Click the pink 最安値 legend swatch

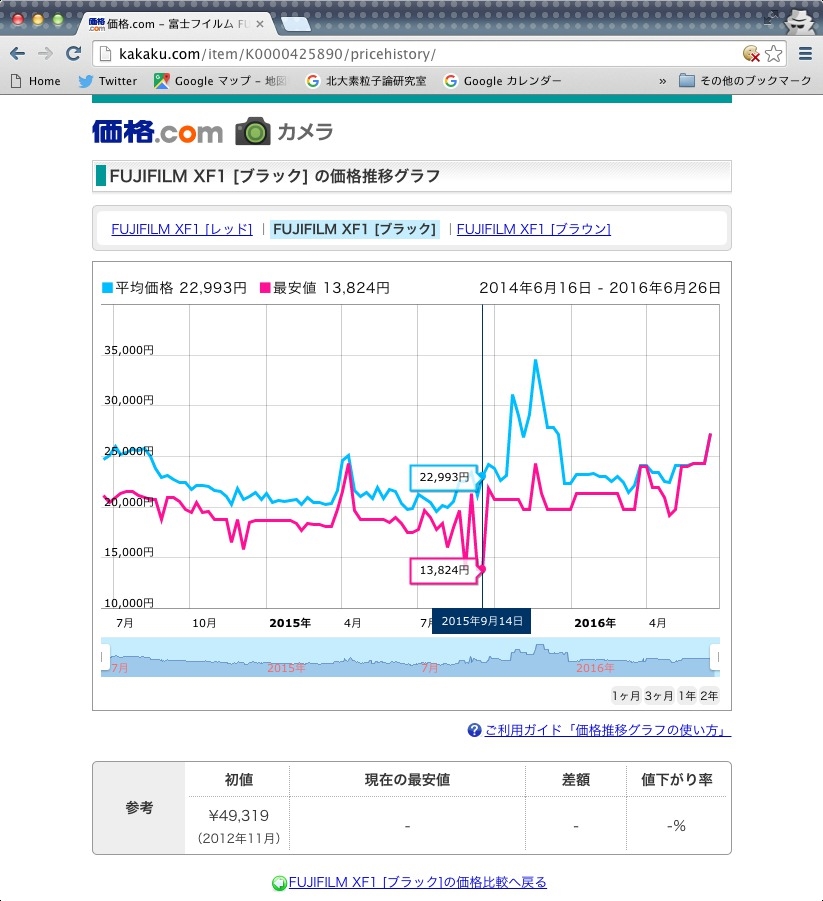[x=265, y=287]
